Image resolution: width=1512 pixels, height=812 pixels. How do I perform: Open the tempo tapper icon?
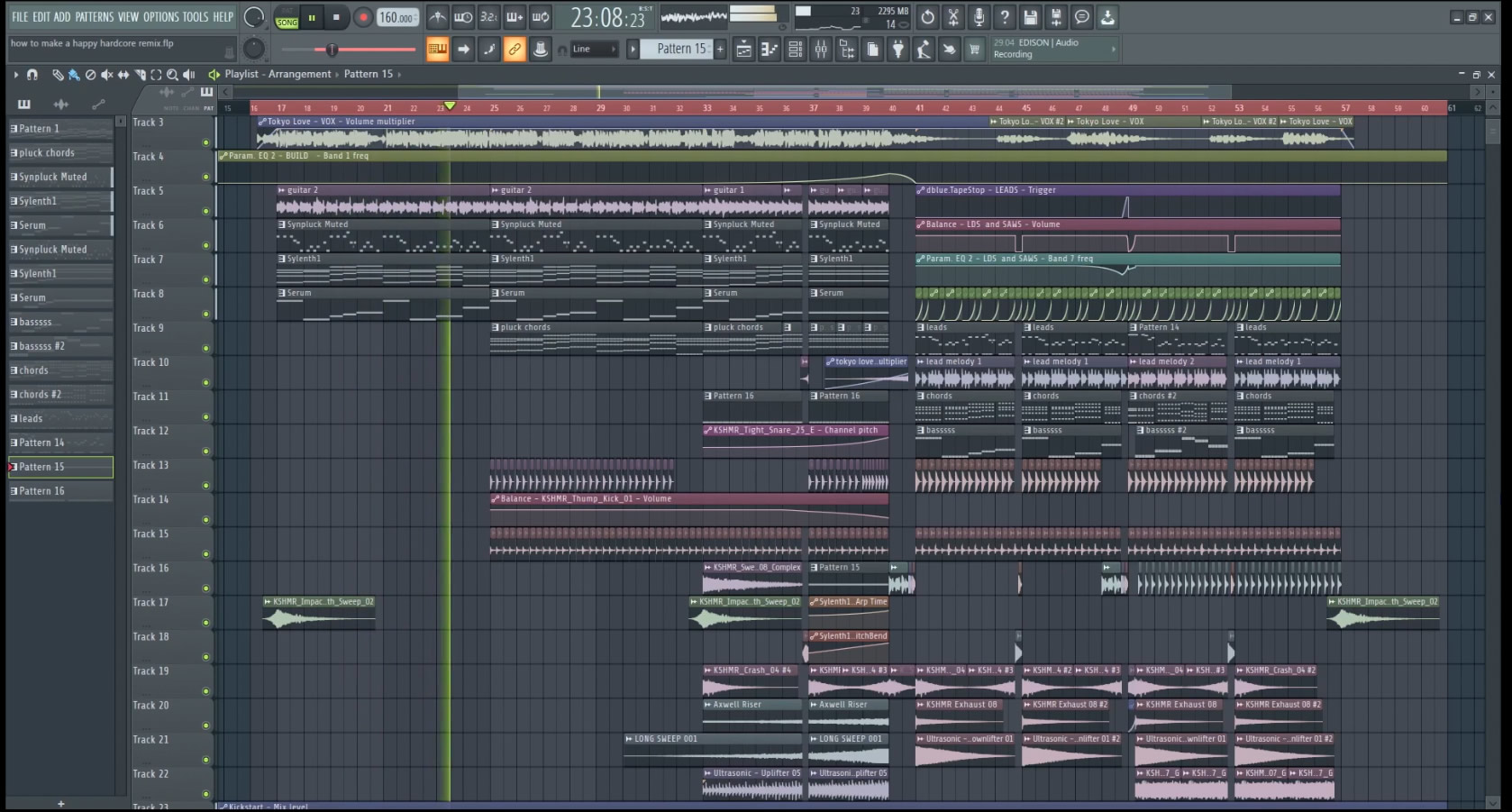[x=923, y=50]
